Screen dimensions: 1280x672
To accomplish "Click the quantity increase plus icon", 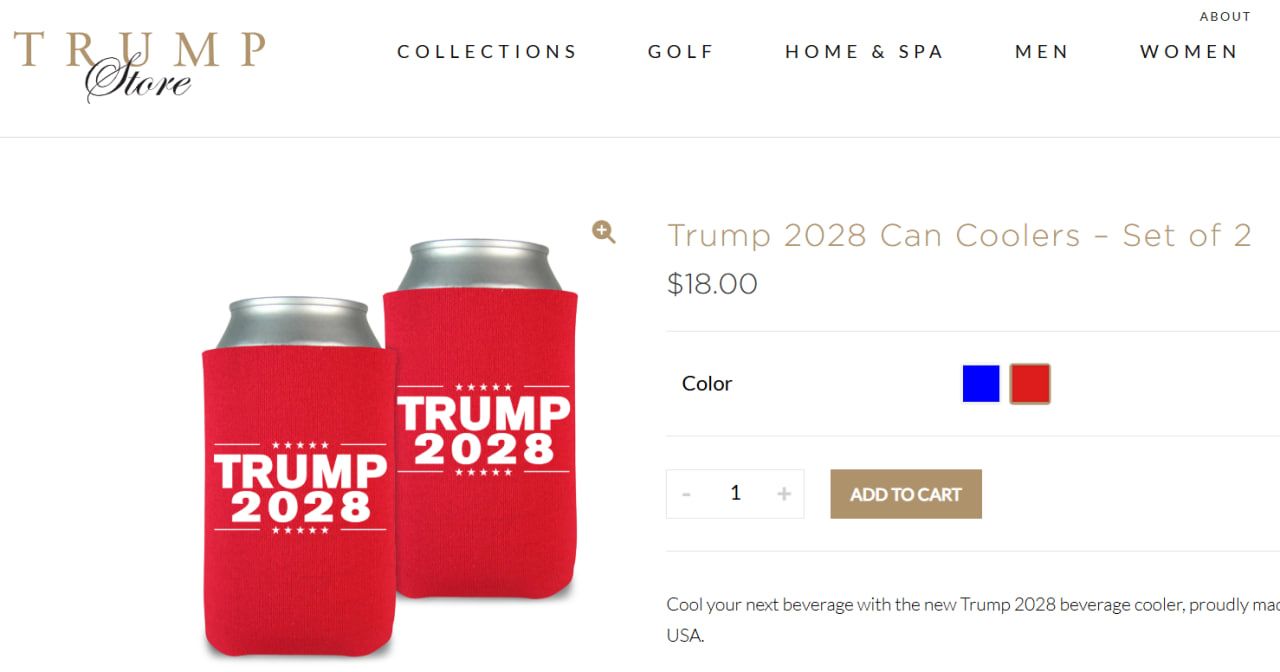I will coord(785,493).
